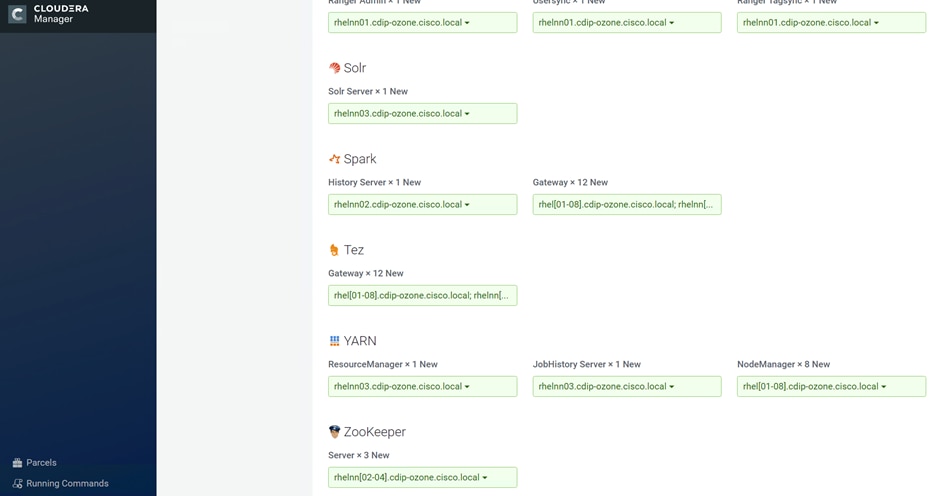The image size is (937, 496).
Task: Open Solr Server host dropdown rhelnn03
Action: 422,114
